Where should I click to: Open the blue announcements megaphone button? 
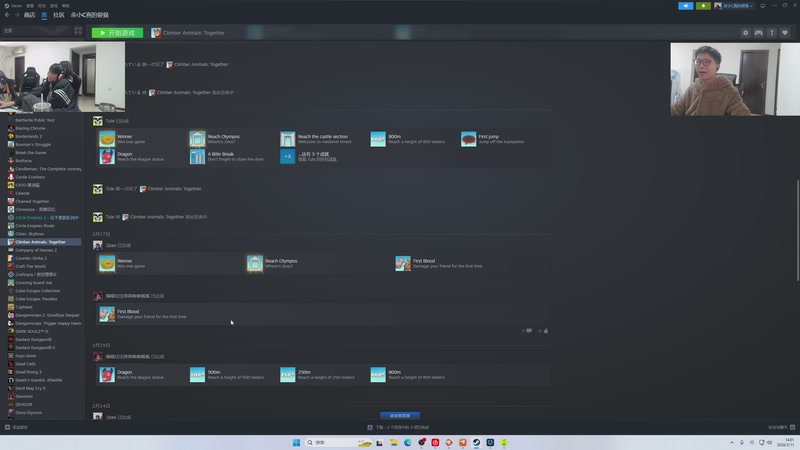(x=686, y=6)
